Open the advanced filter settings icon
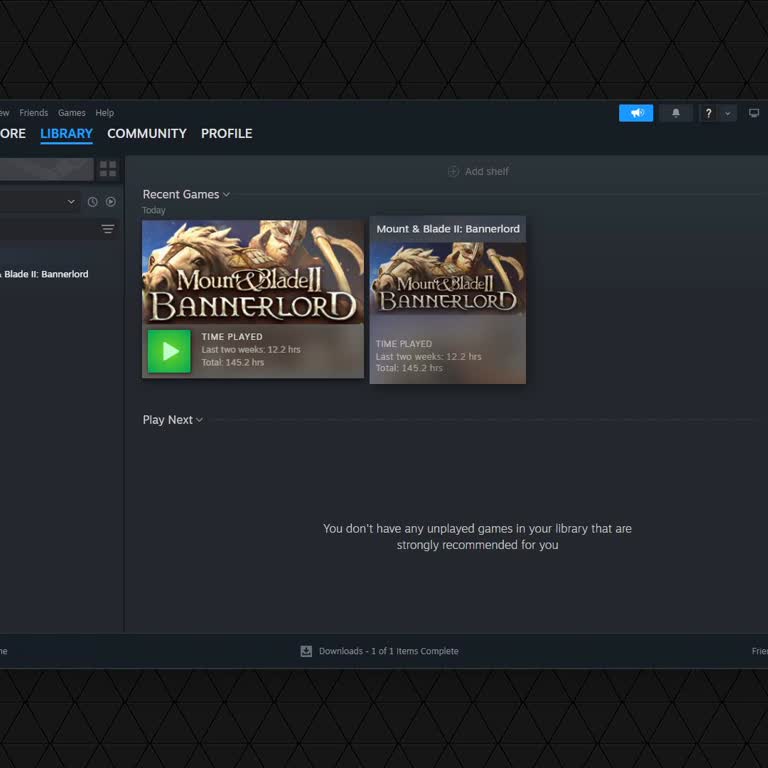This screenshot has width=768, height=768. 108,229
